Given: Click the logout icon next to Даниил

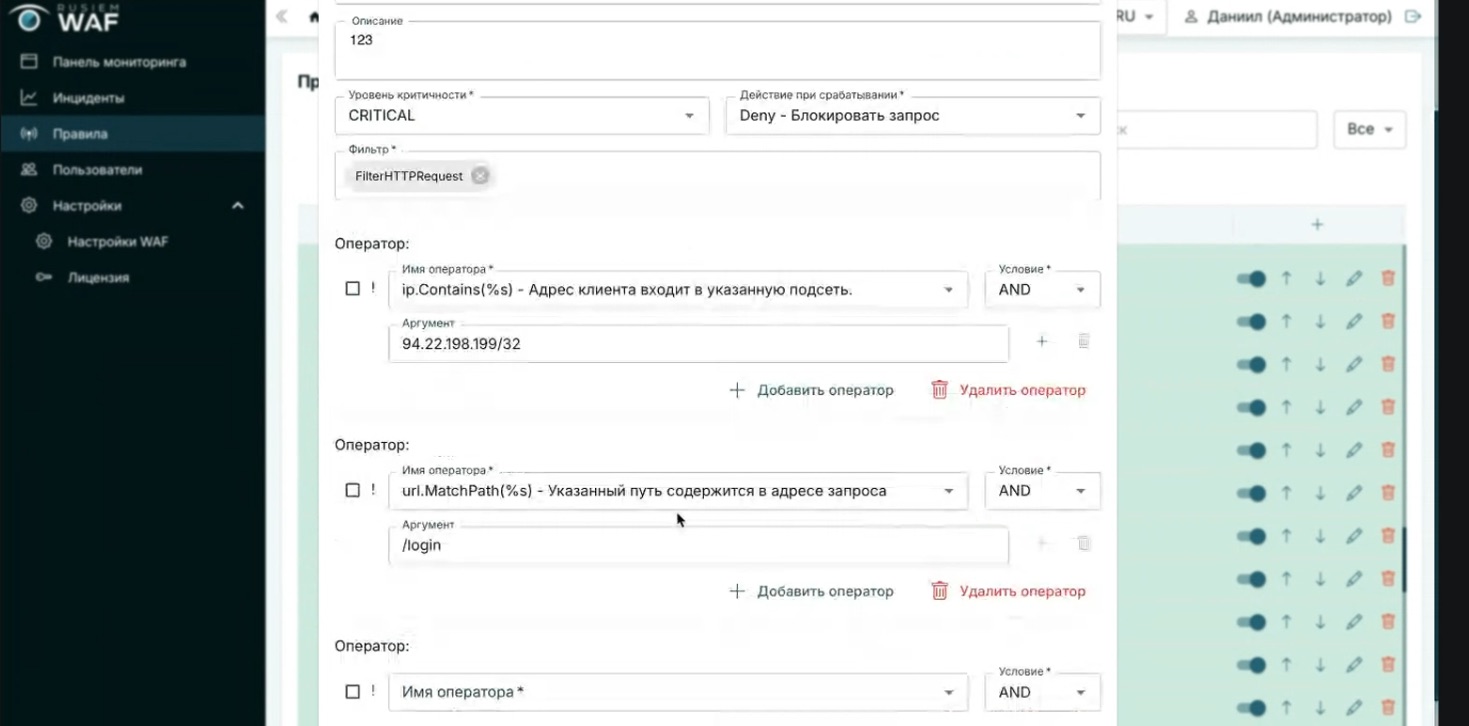Looking at the screenshot, I should point(1413,16).
